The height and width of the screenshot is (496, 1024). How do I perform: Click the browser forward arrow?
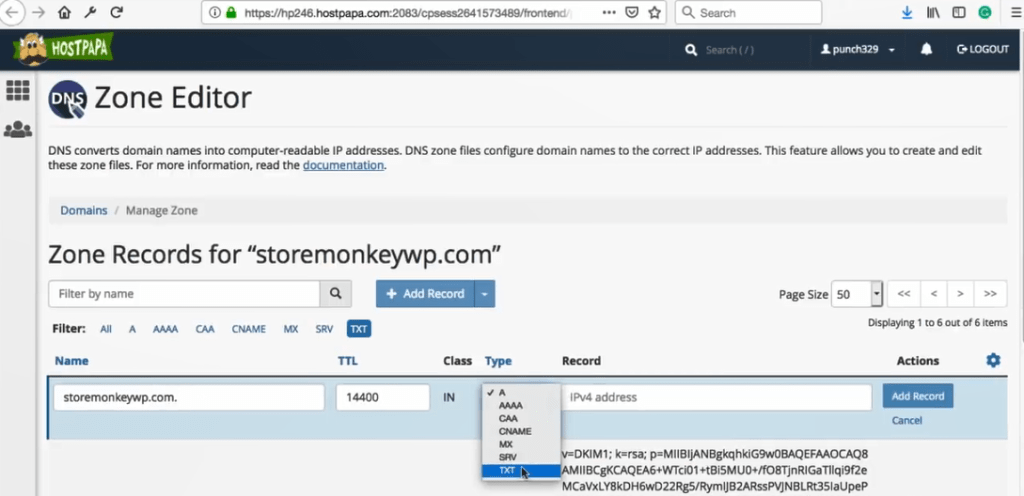pos(39,12)
